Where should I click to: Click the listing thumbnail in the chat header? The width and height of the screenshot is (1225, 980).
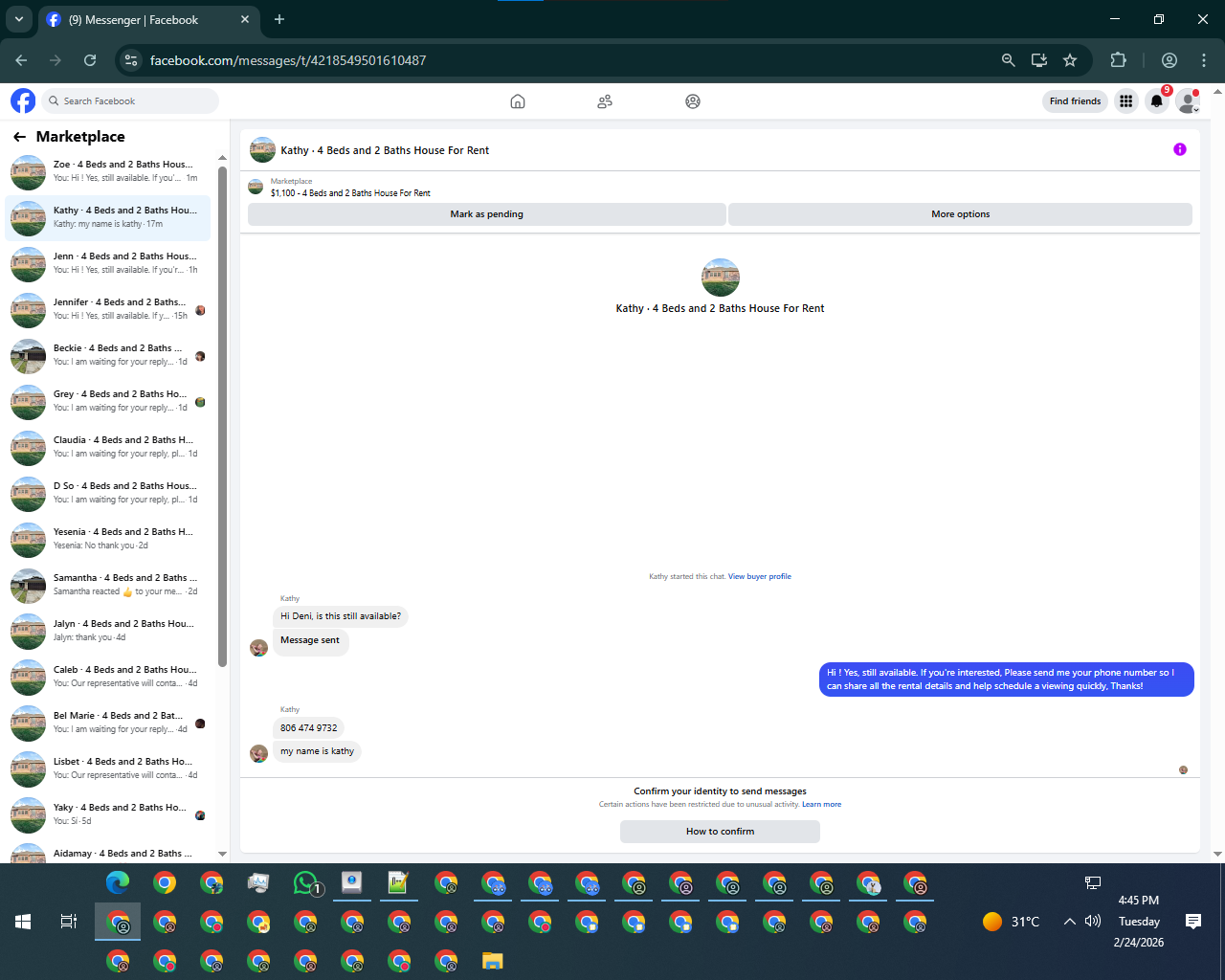pyautogui.click(x=262, y=150)
